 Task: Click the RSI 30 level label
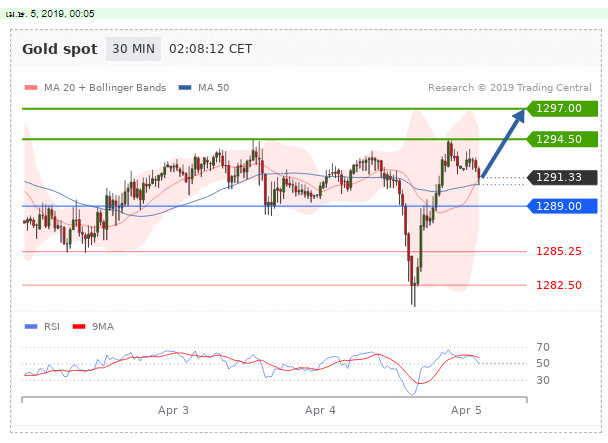click(x=543, y=380)
